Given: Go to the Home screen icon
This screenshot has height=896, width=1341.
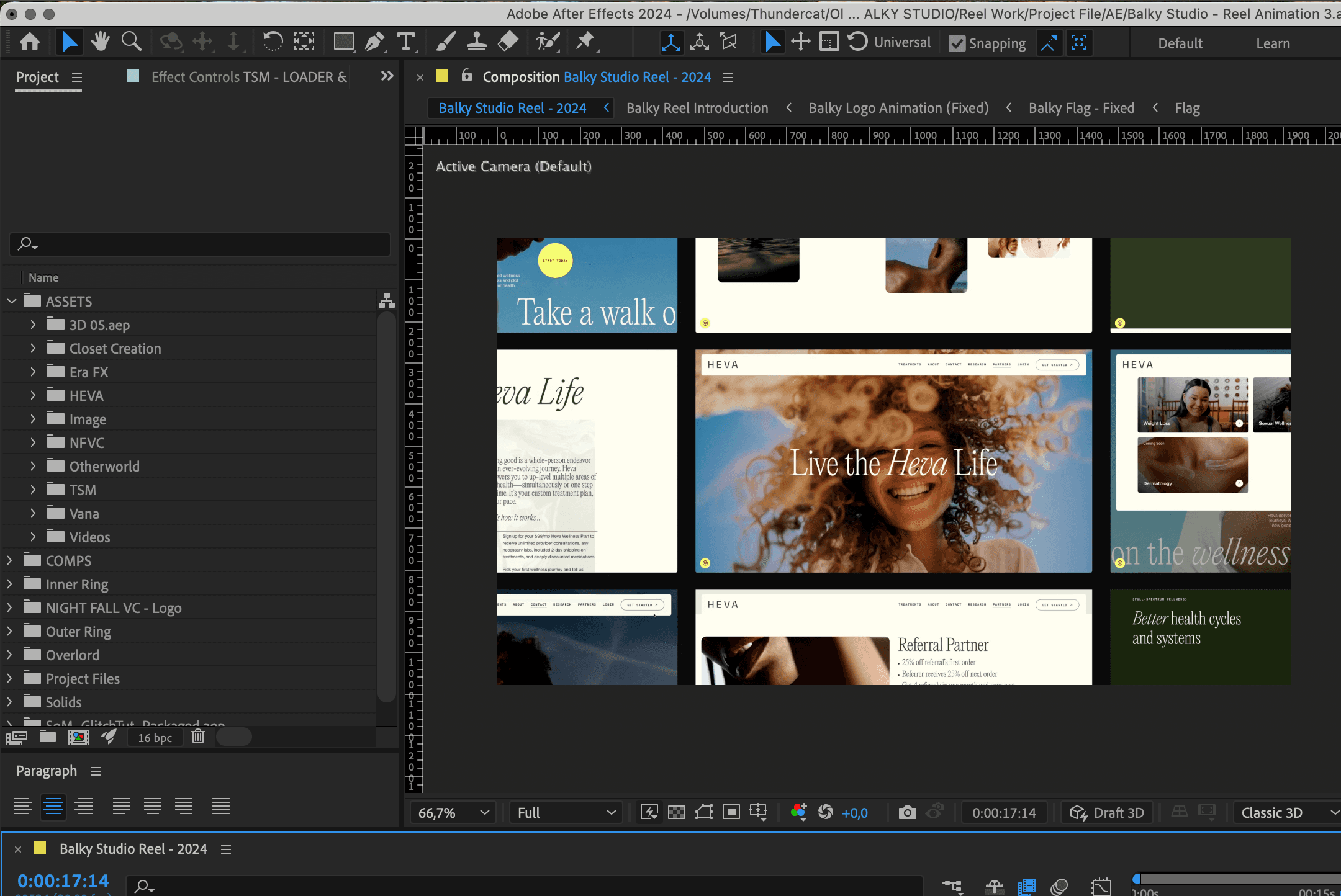Looking at the screenshot, I should [x=30, y=42].
